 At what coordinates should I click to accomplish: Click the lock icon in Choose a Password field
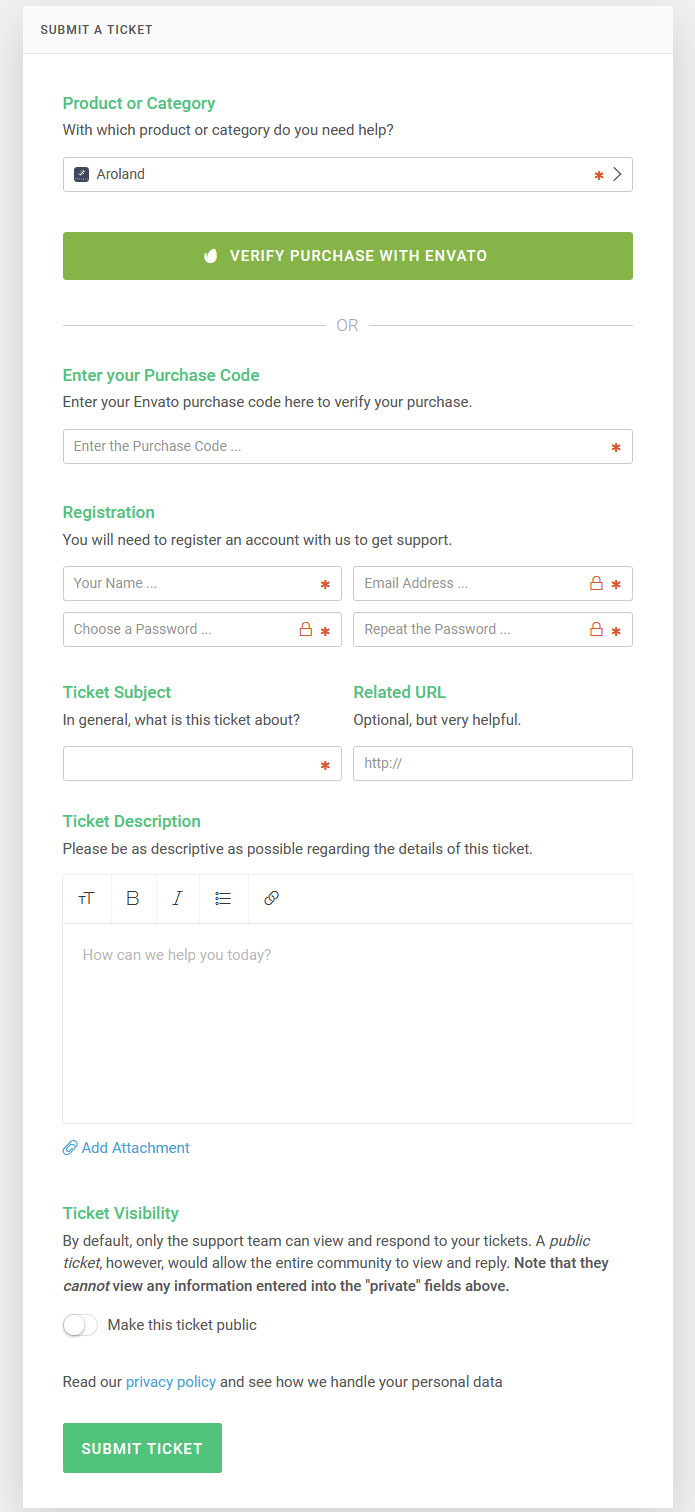[x=306, y=630]
